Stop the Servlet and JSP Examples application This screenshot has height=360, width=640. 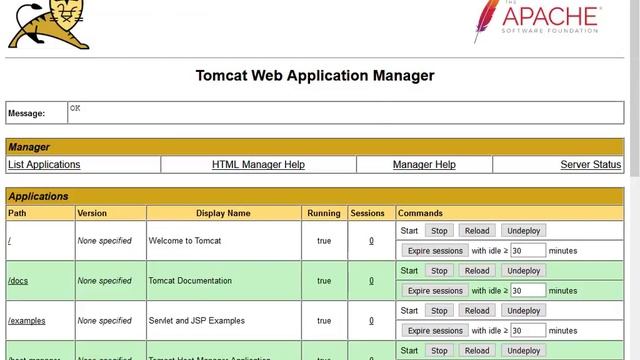(439, 311)
